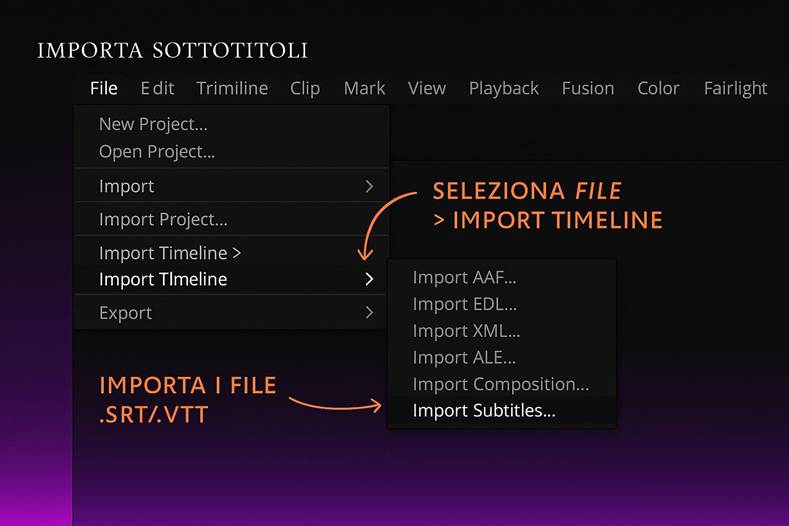Screen dimensions: 789x526
Task: Open the Color menu
Action: click(x=658, y=88)
